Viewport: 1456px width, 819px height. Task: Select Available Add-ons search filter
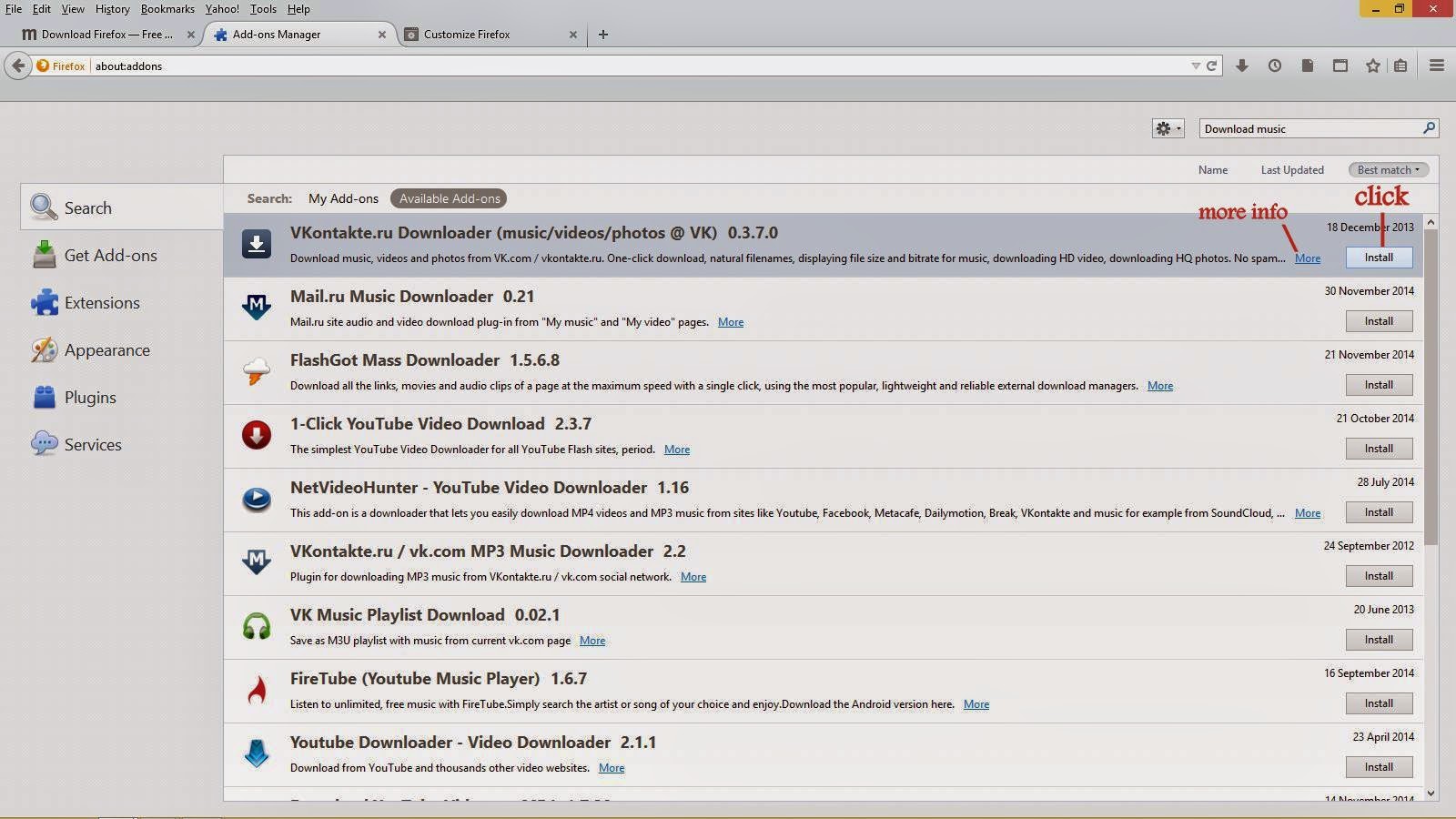click(450, 198)
